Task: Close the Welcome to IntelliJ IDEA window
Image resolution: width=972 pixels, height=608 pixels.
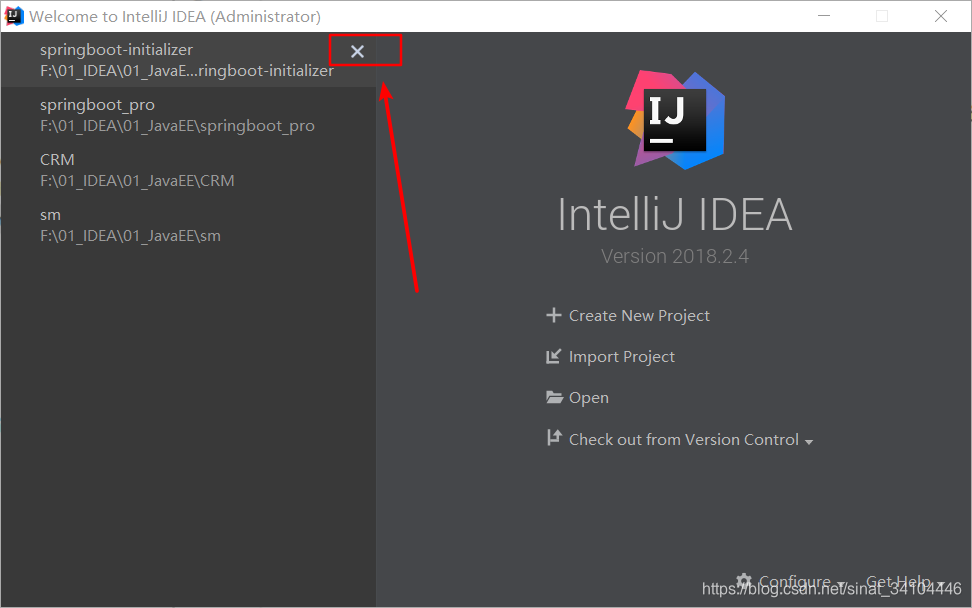Action: pos(940,16)
